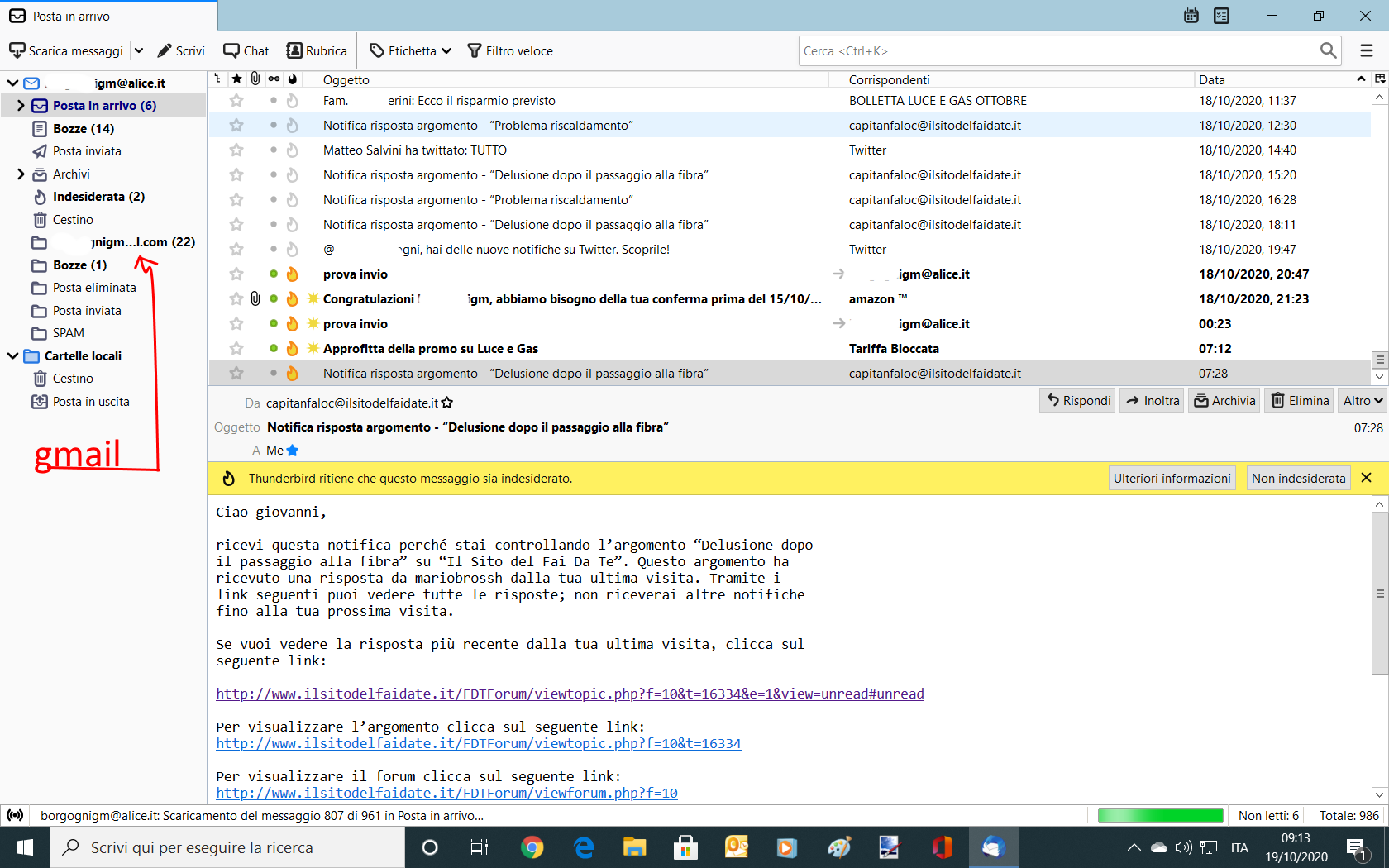Click the online status indicator icon

(15, 815)
